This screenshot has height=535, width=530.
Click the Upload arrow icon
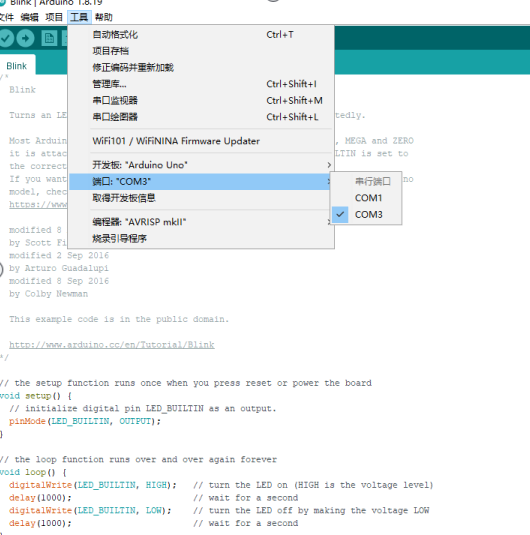pos(25,38)
